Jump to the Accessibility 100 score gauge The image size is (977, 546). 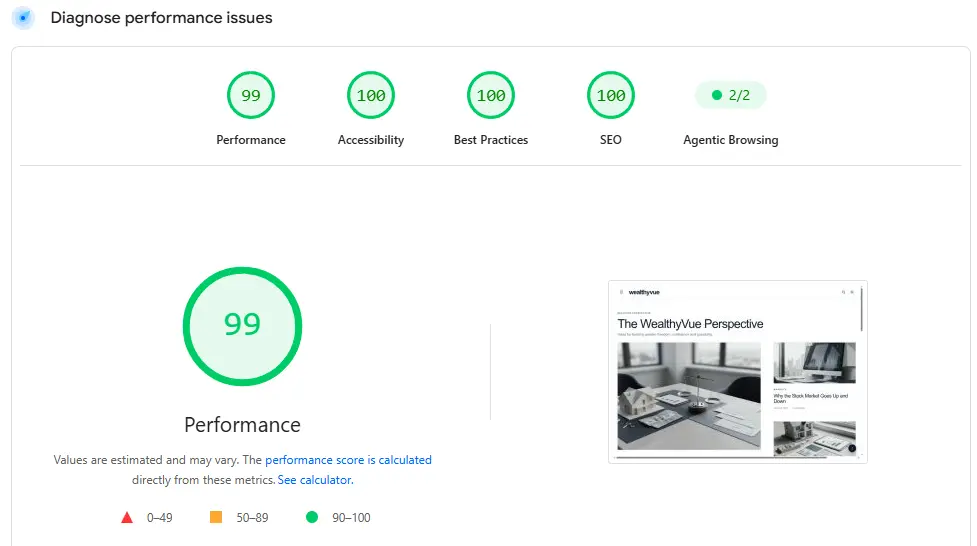[371, 95]
